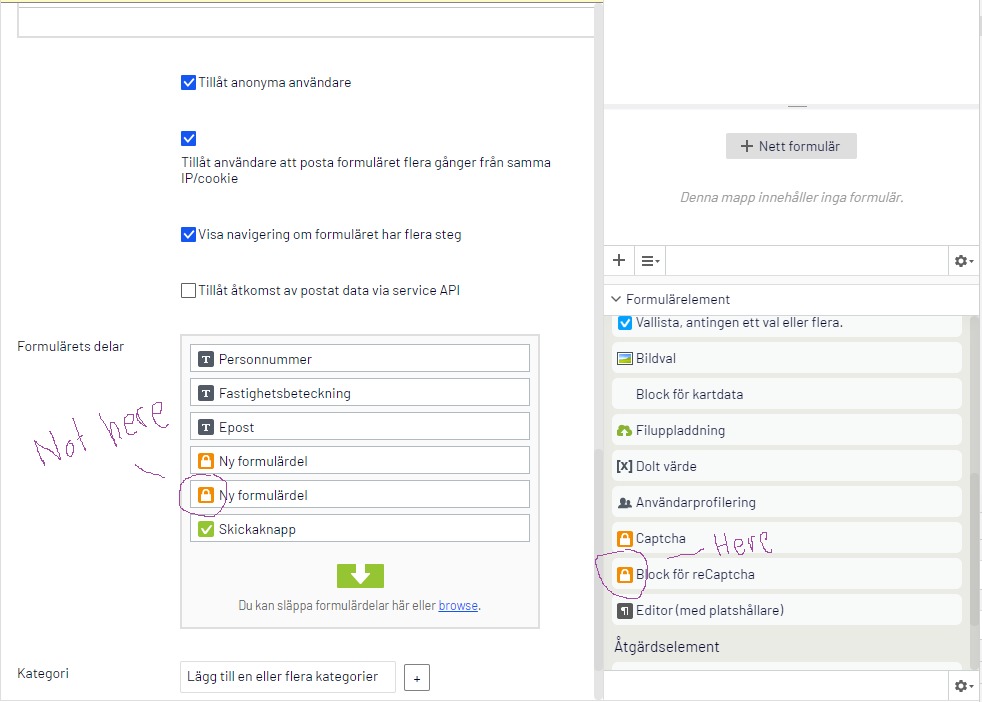982x702 pixels.
Task: Open the gear settings dropdown above Formulärelement
Action: (963, 261)
